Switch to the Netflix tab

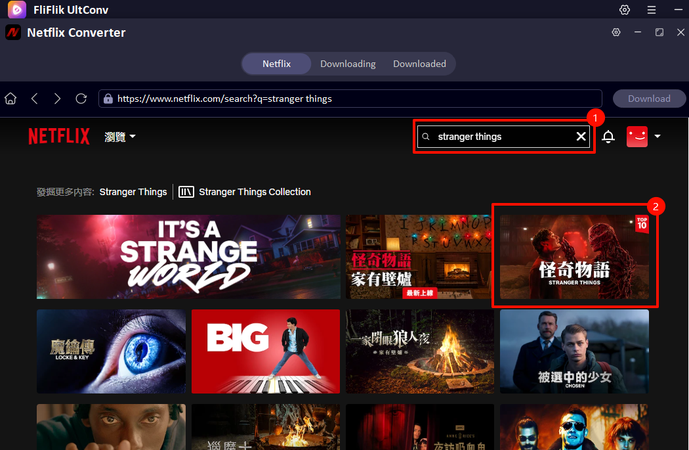pyautogui.click(x=276, y=64)
